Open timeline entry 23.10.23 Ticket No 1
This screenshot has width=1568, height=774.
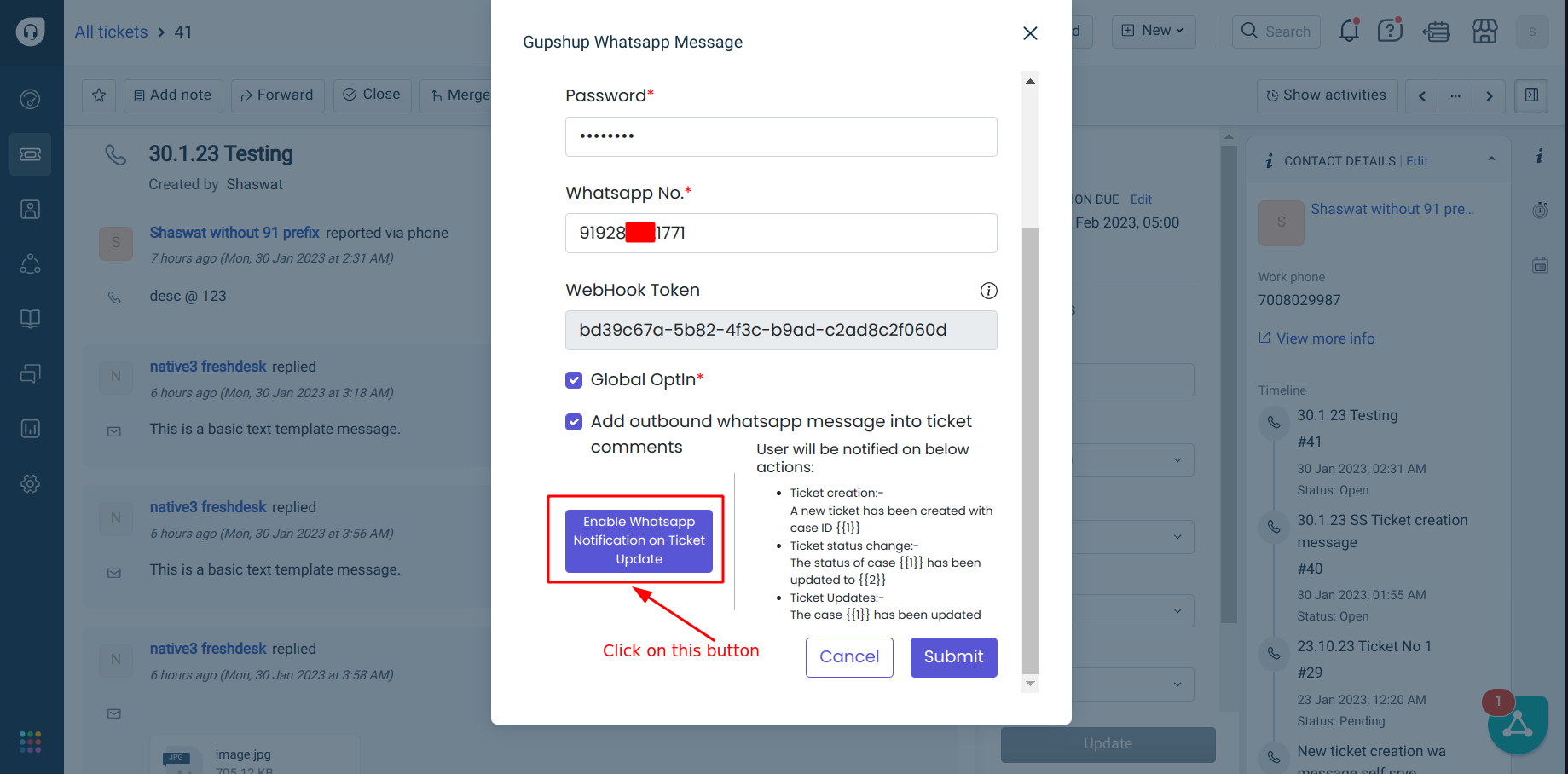pyautogui.click(x=1364, y=647)
